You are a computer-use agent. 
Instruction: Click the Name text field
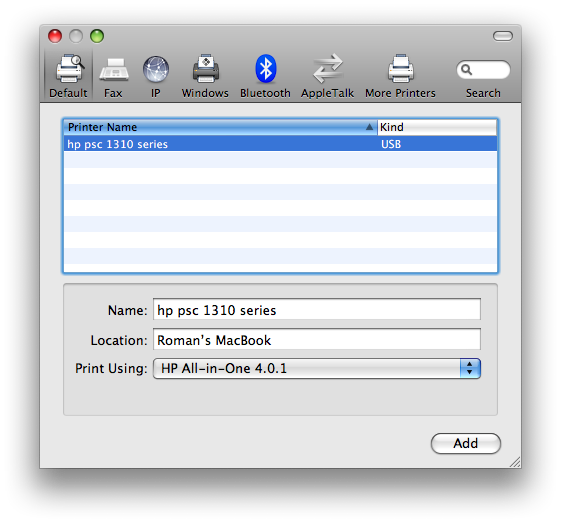tap(317, 309)
